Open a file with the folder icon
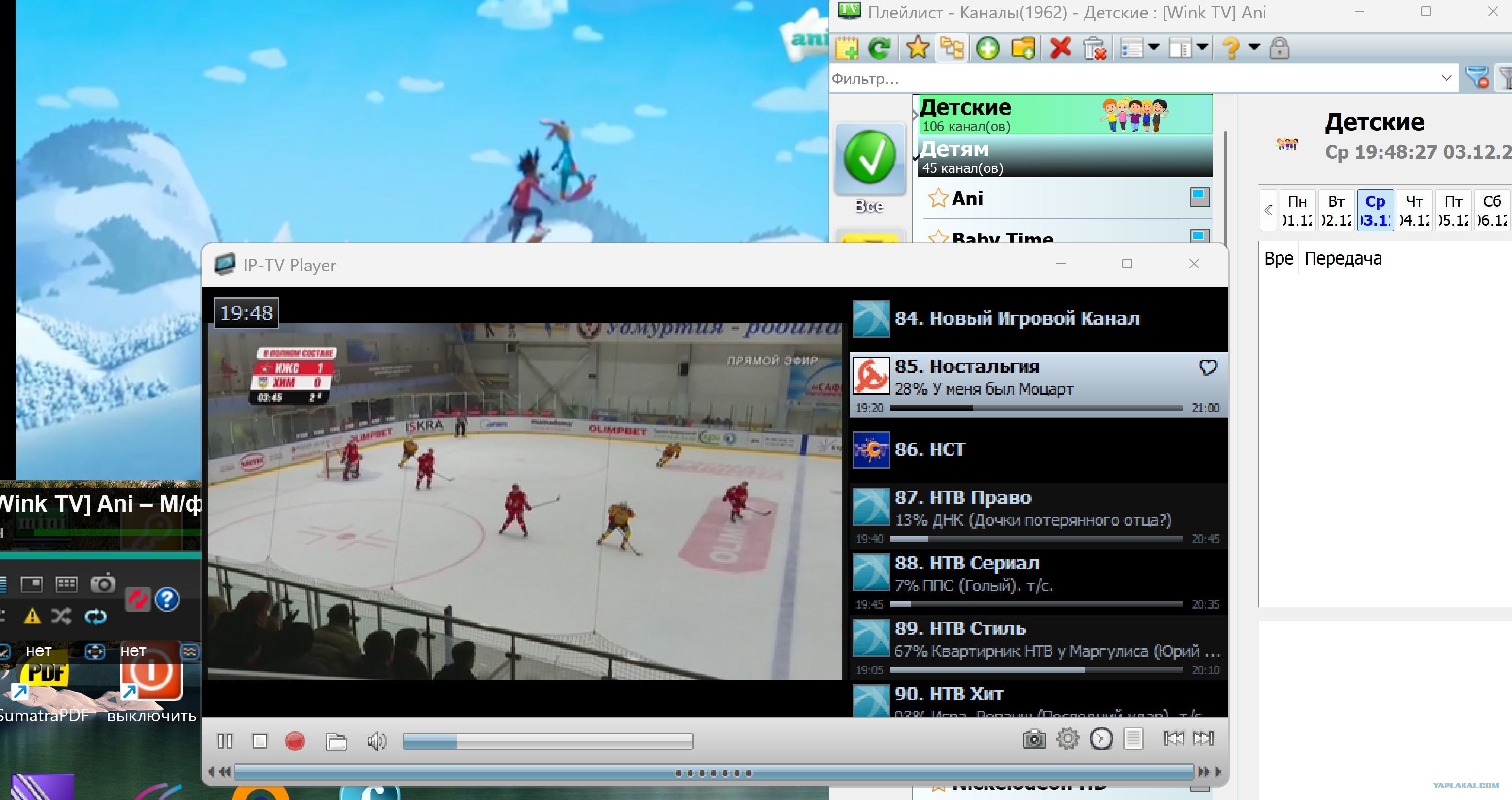Screen dimensions: 1512x800 (336, 741)
